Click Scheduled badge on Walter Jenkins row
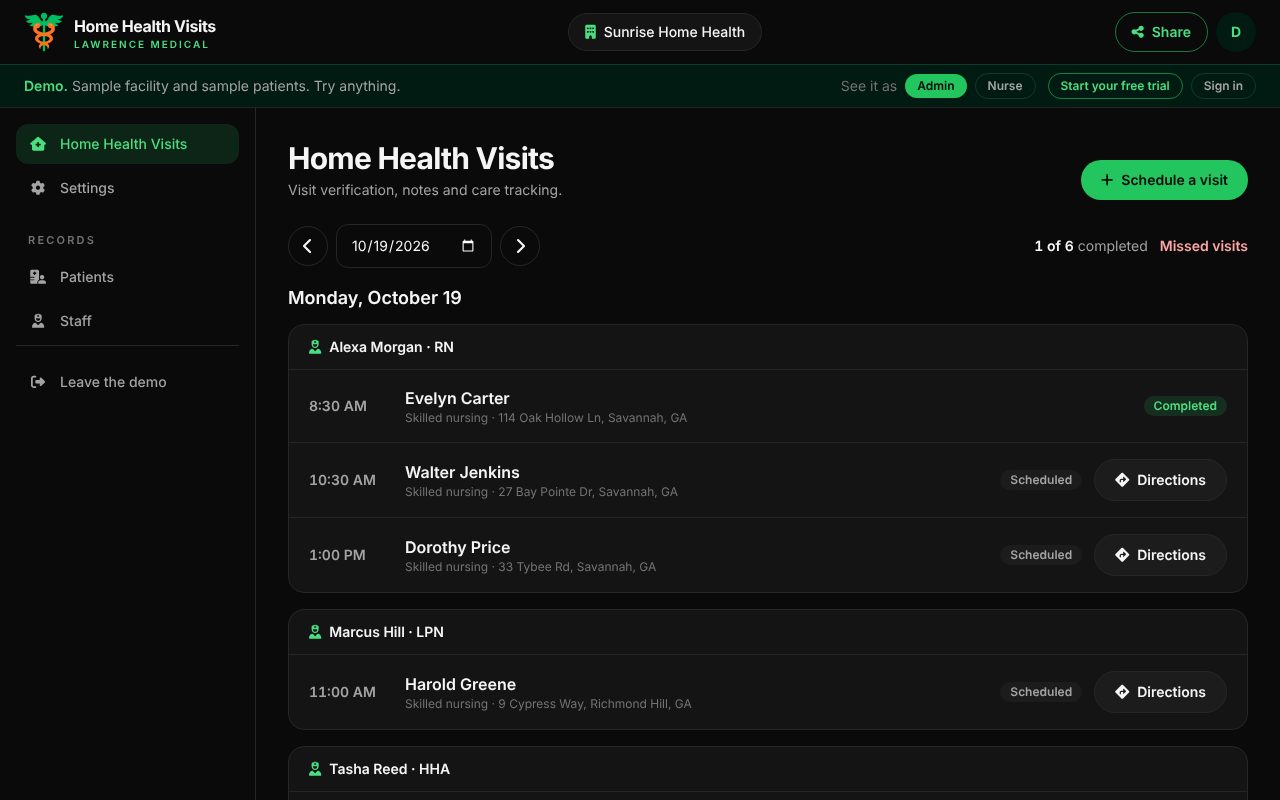Image resolution: width=1280 pixels, height=800 pixels. [1041, 480]
